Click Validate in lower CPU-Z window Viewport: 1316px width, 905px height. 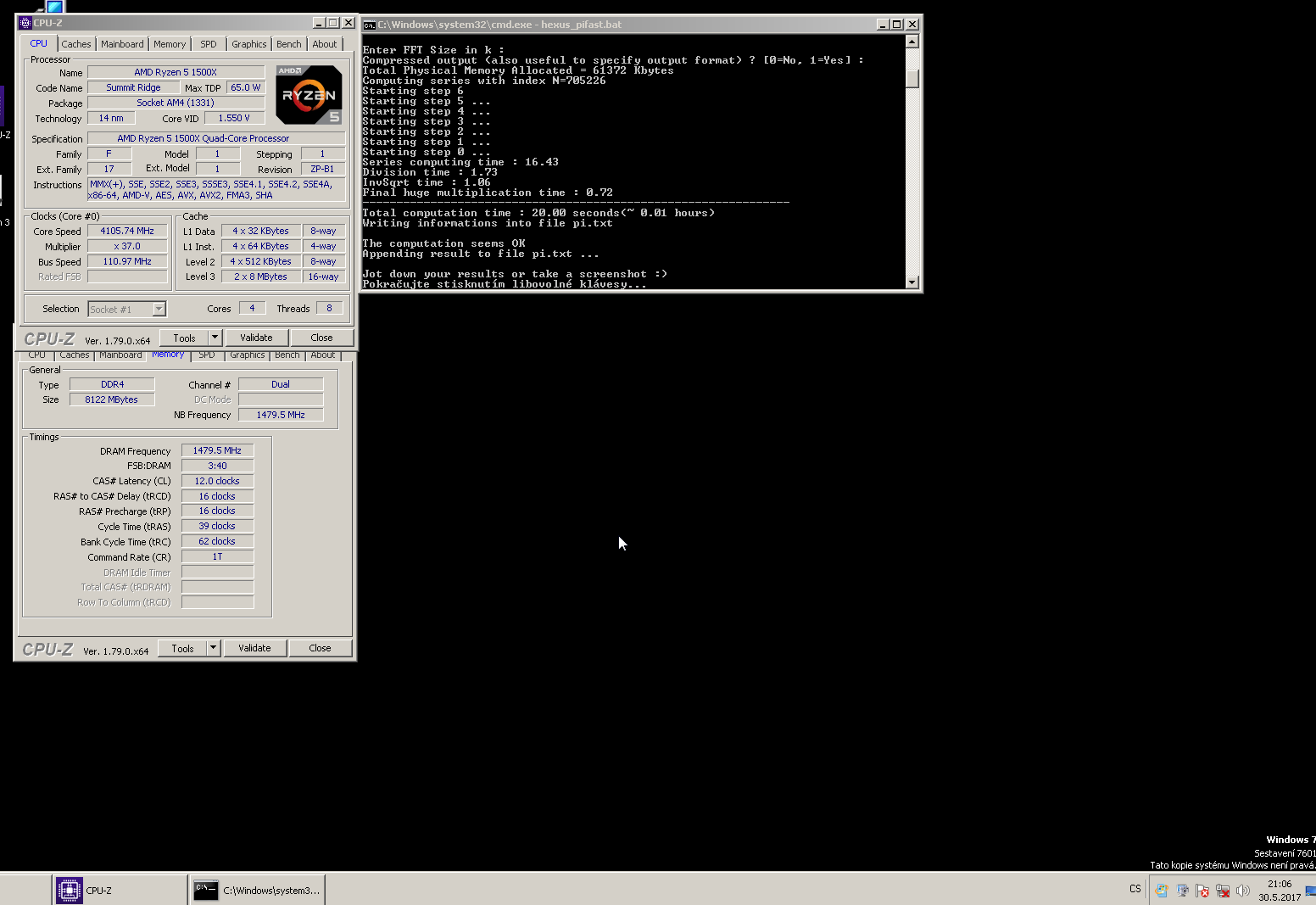tap(254, 648)
